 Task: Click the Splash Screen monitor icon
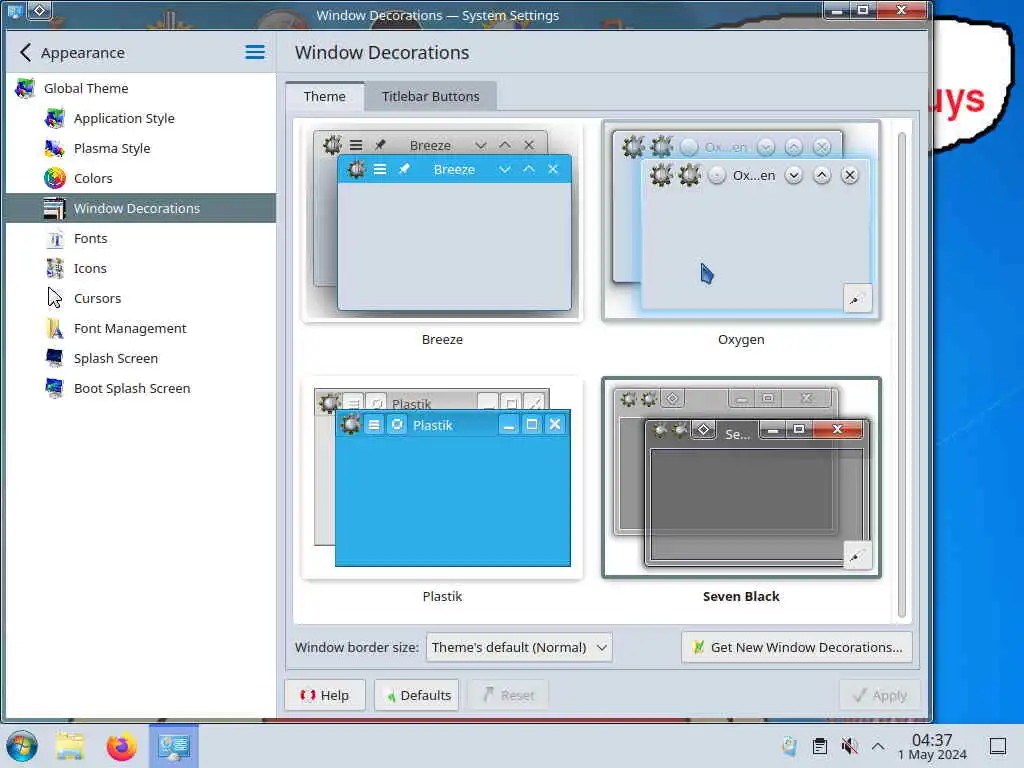point(55,358)
